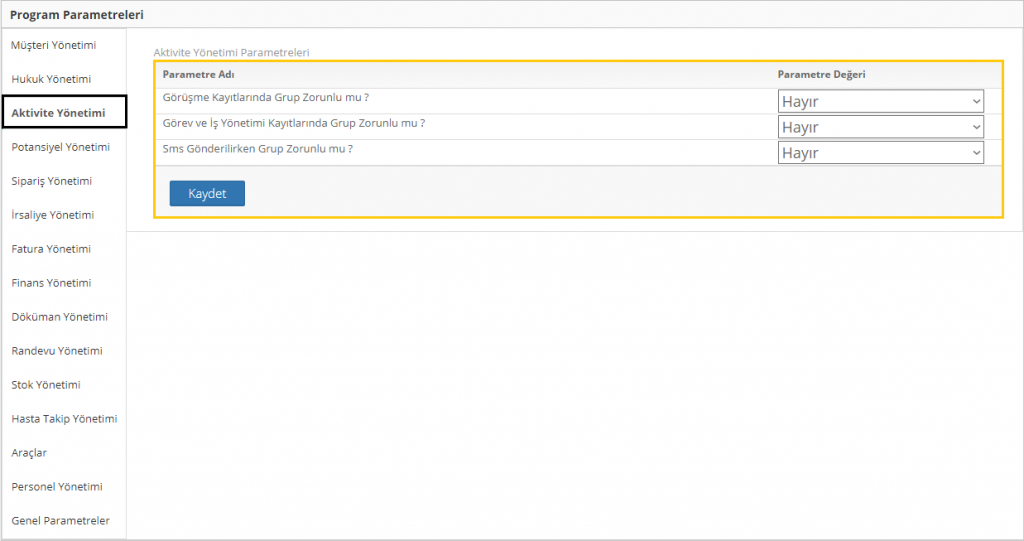1024x541 pixels.
Task: Select Genel Parametreler menu item
Action: 60,521
